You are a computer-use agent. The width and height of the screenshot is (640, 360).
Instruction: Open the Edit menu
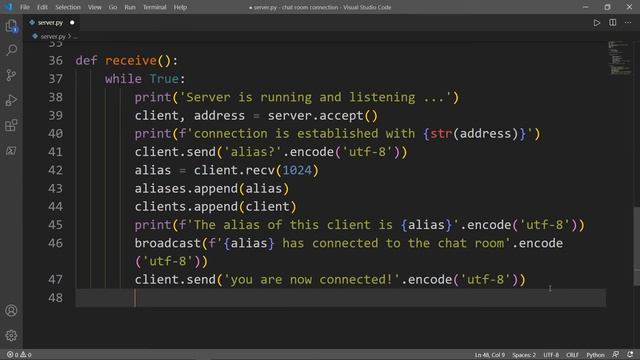pos(42,7)
